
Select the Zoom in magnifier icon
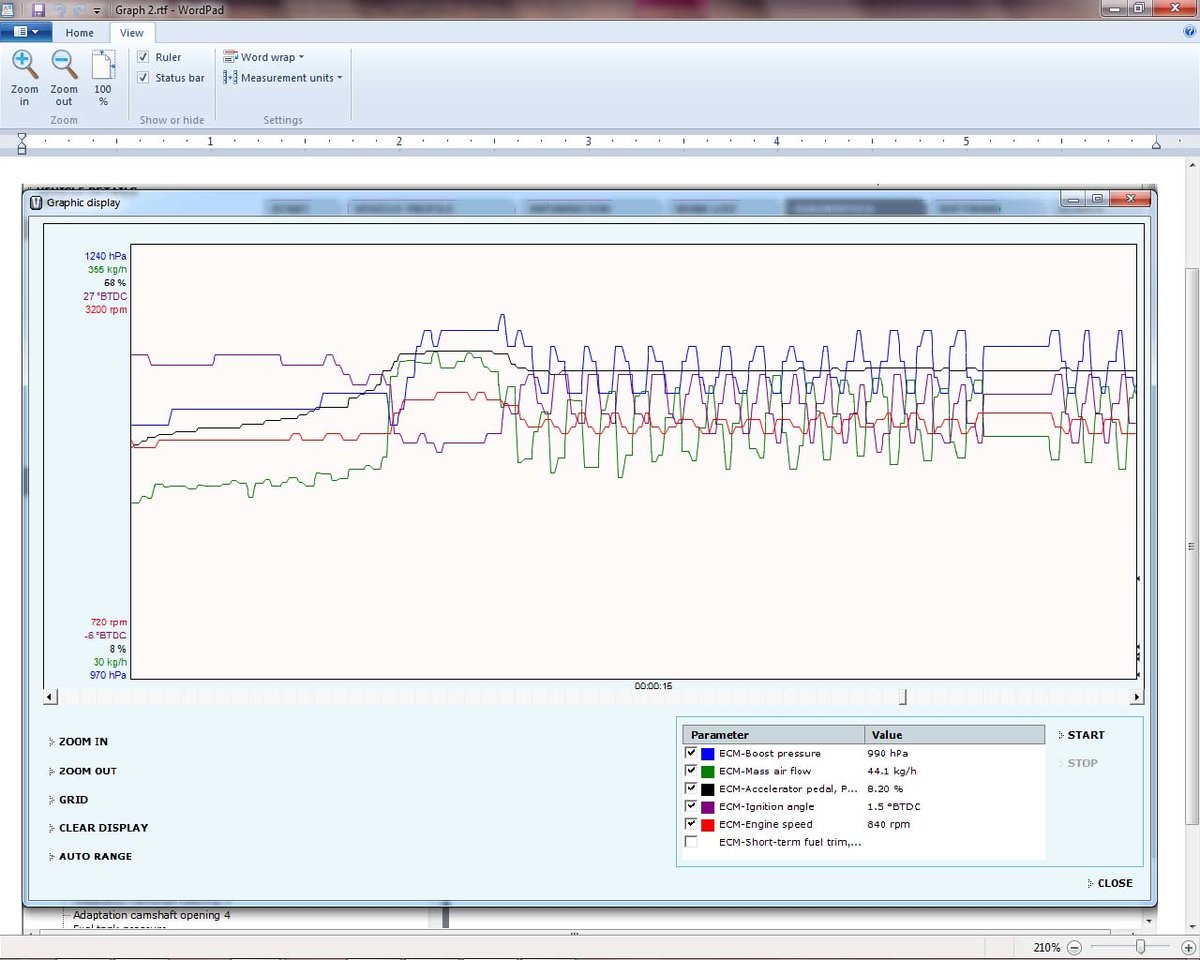24,66
